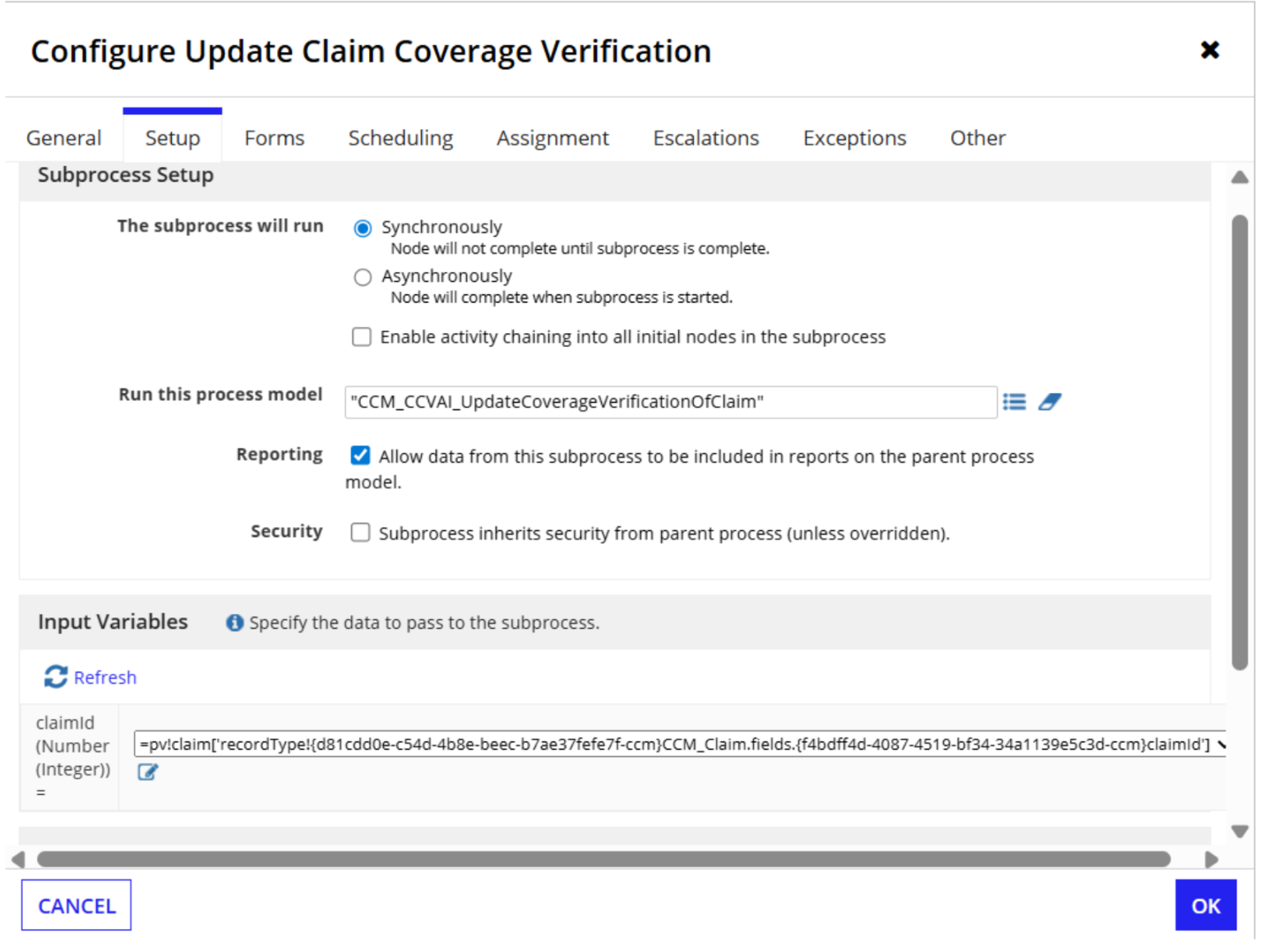1266x952 pixels.
Task: Click the CANCEL button
Action: pos(76,906)
